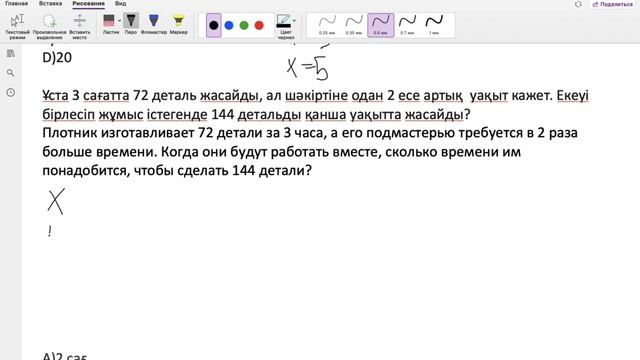Click the word понадобится in the note
Image resolution: width=640 pixels, height=360 pixels.
(86, 171)
